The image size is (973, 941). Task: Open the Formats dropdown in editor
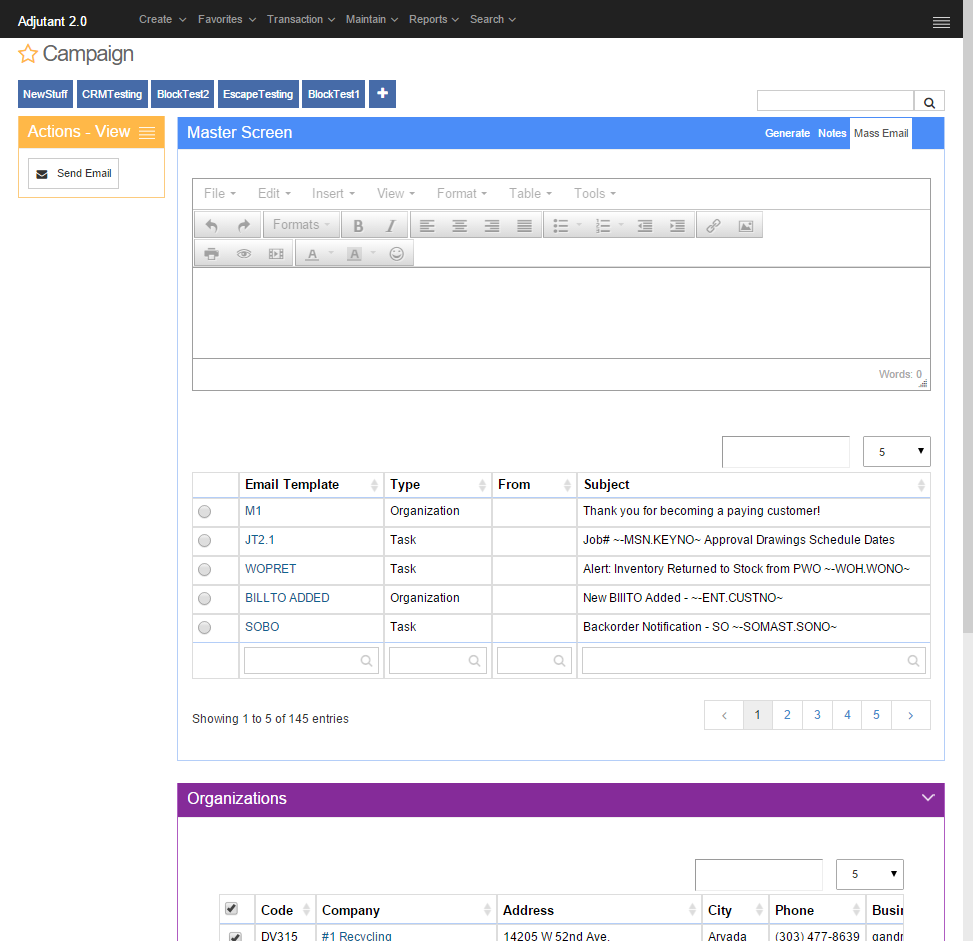301,225
